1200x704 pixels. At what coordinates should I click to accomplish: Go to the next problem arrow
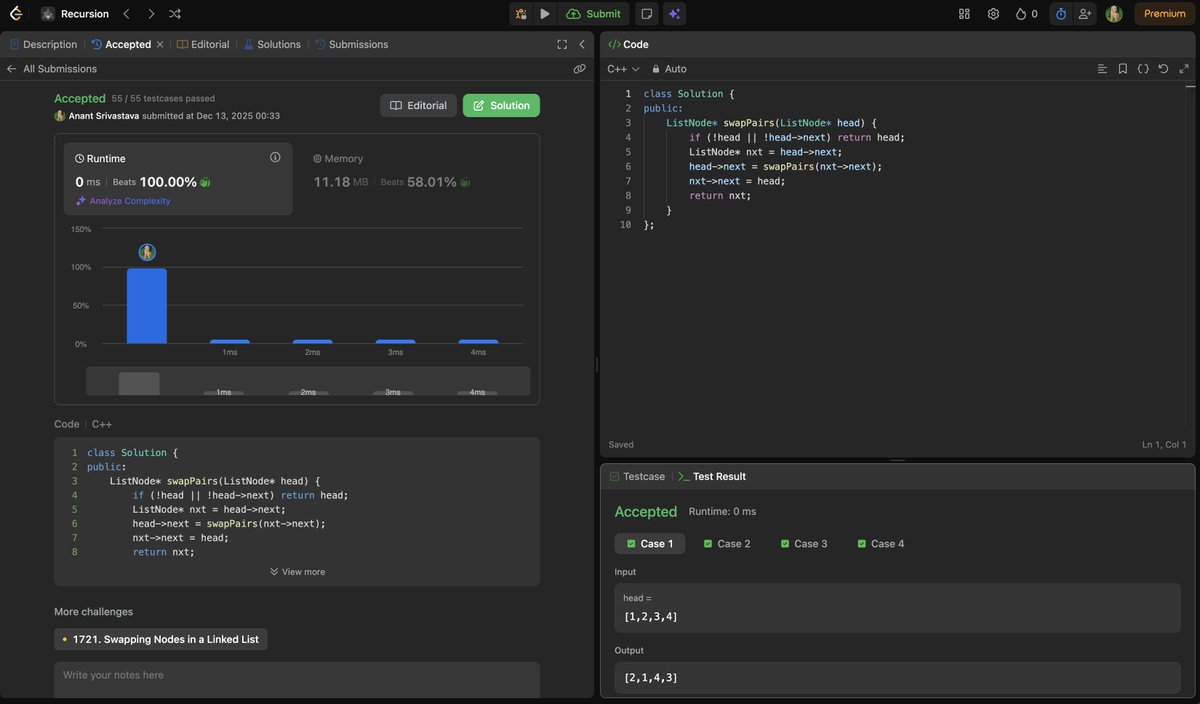point(150,14)
